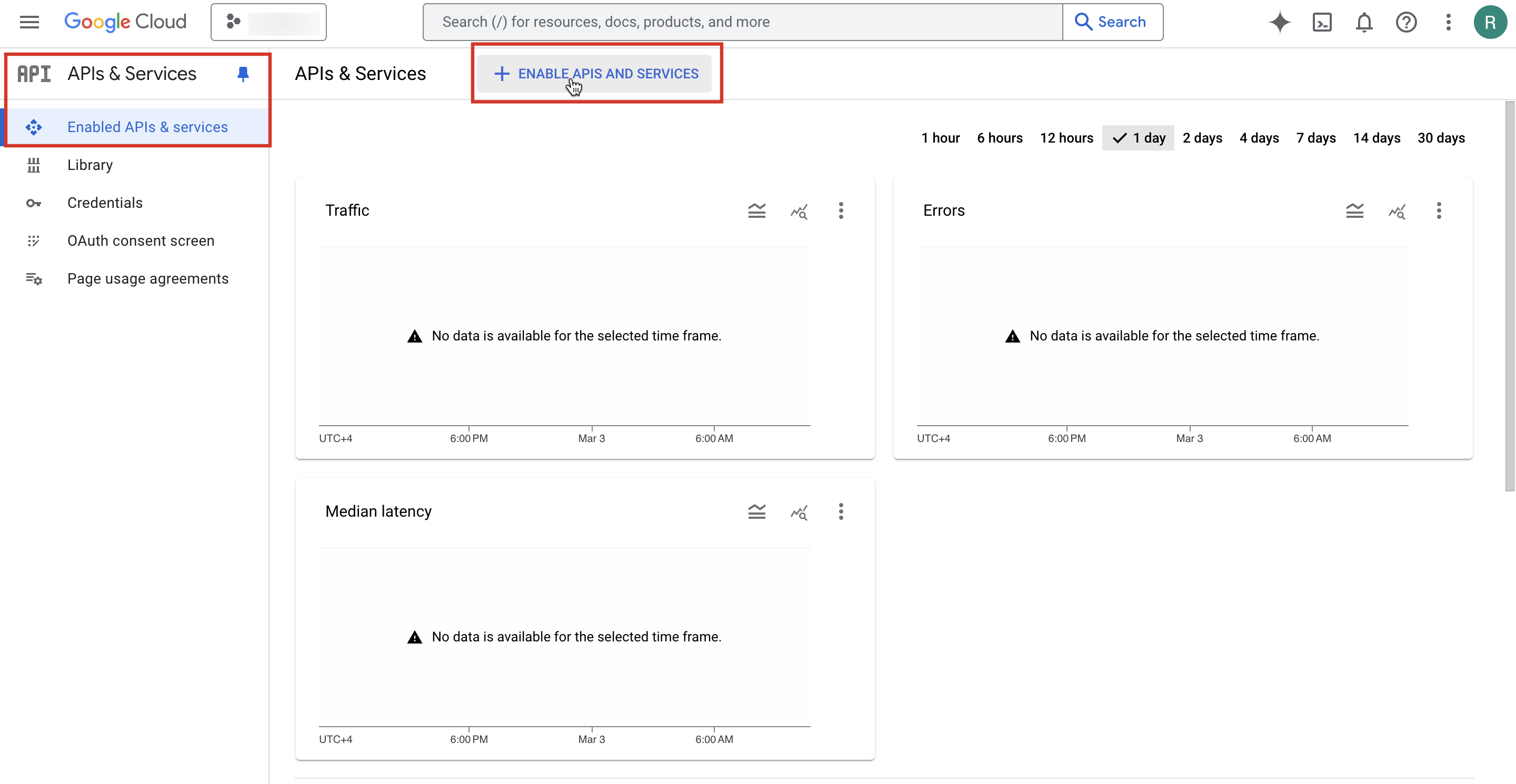Click Enable APIs and Services button
The height and width of the screenshot is (784, 1516).
(x=594, y=74)
